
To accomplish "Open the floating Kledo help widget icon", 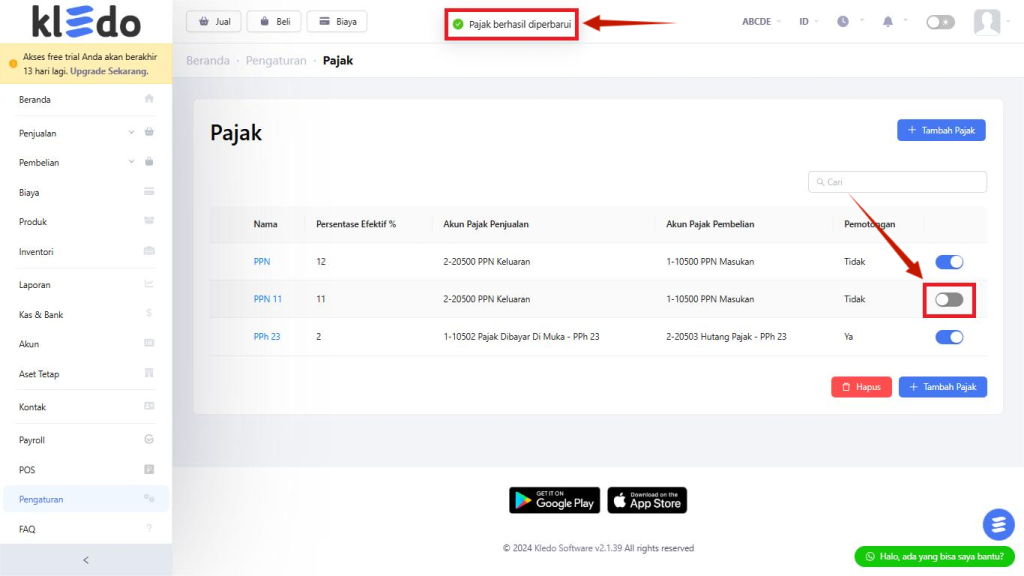I will point(998,524).
